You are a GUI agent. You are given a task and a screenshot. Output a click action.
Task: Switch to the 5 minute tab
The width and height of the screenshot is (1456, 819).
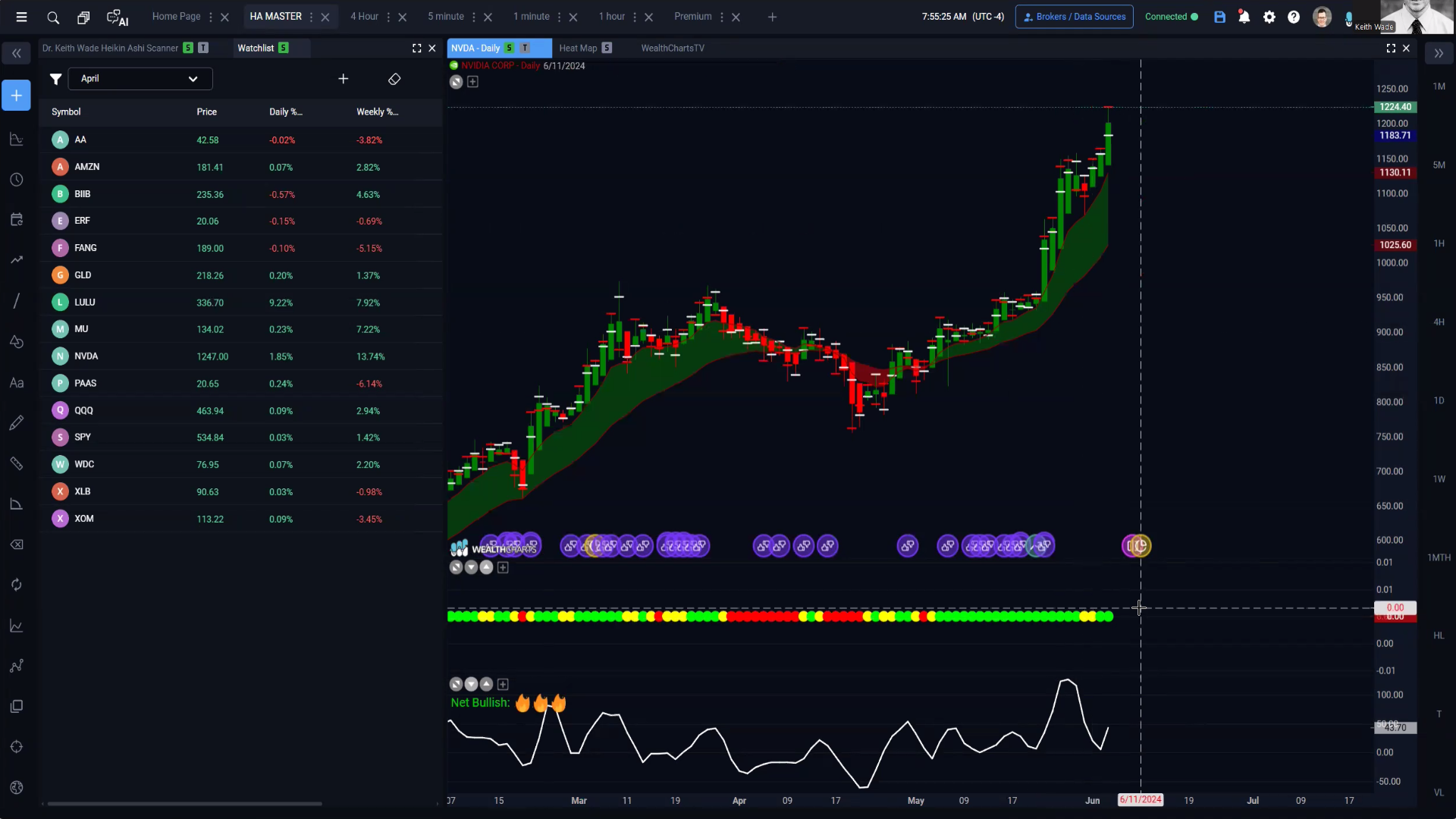pos(446,17)
